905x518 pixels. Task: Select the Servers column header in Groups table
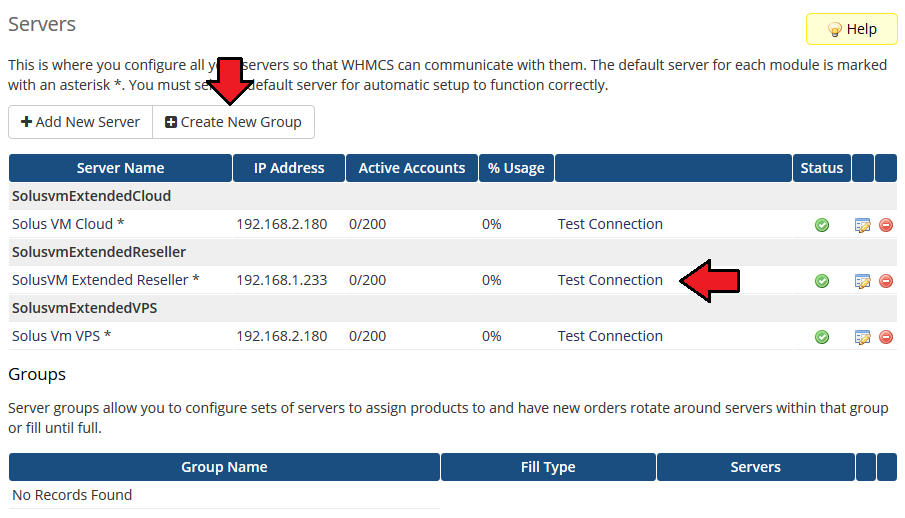tap(755, 467)
